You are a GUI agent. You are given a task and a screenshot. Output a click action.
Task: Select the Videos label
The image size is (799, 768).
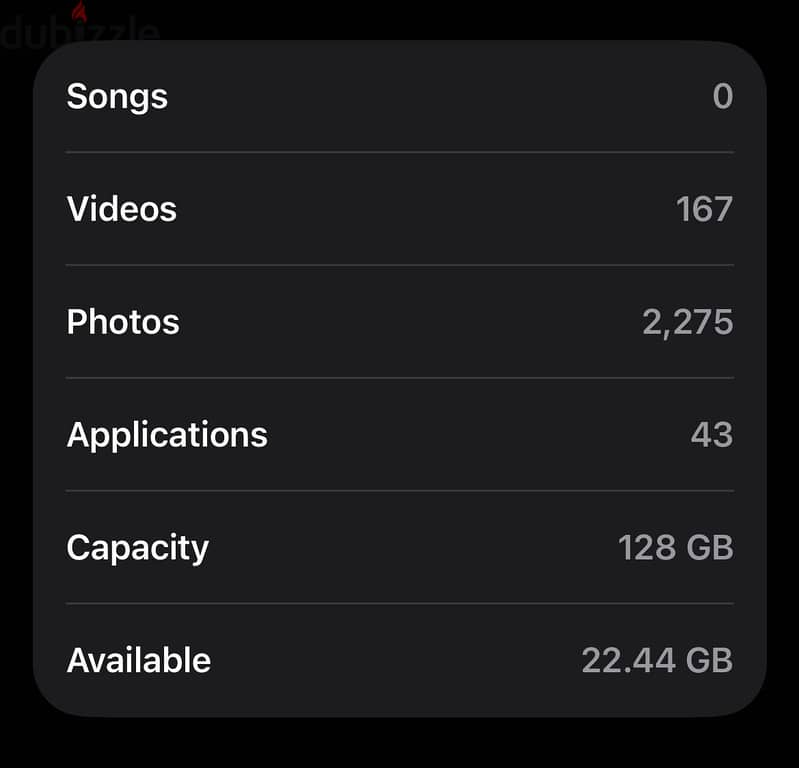122,209
